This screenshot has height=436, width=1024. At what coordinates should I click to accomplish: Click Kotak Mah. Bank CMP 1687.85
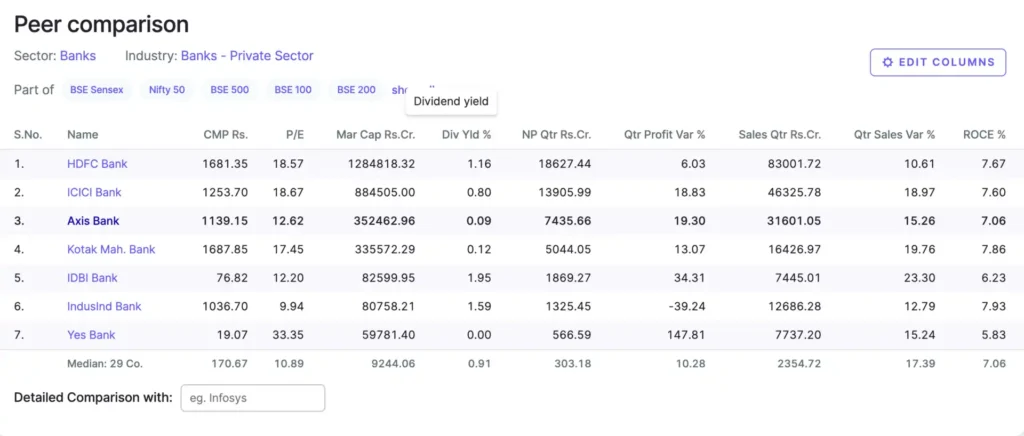click(x=225, y=249)
